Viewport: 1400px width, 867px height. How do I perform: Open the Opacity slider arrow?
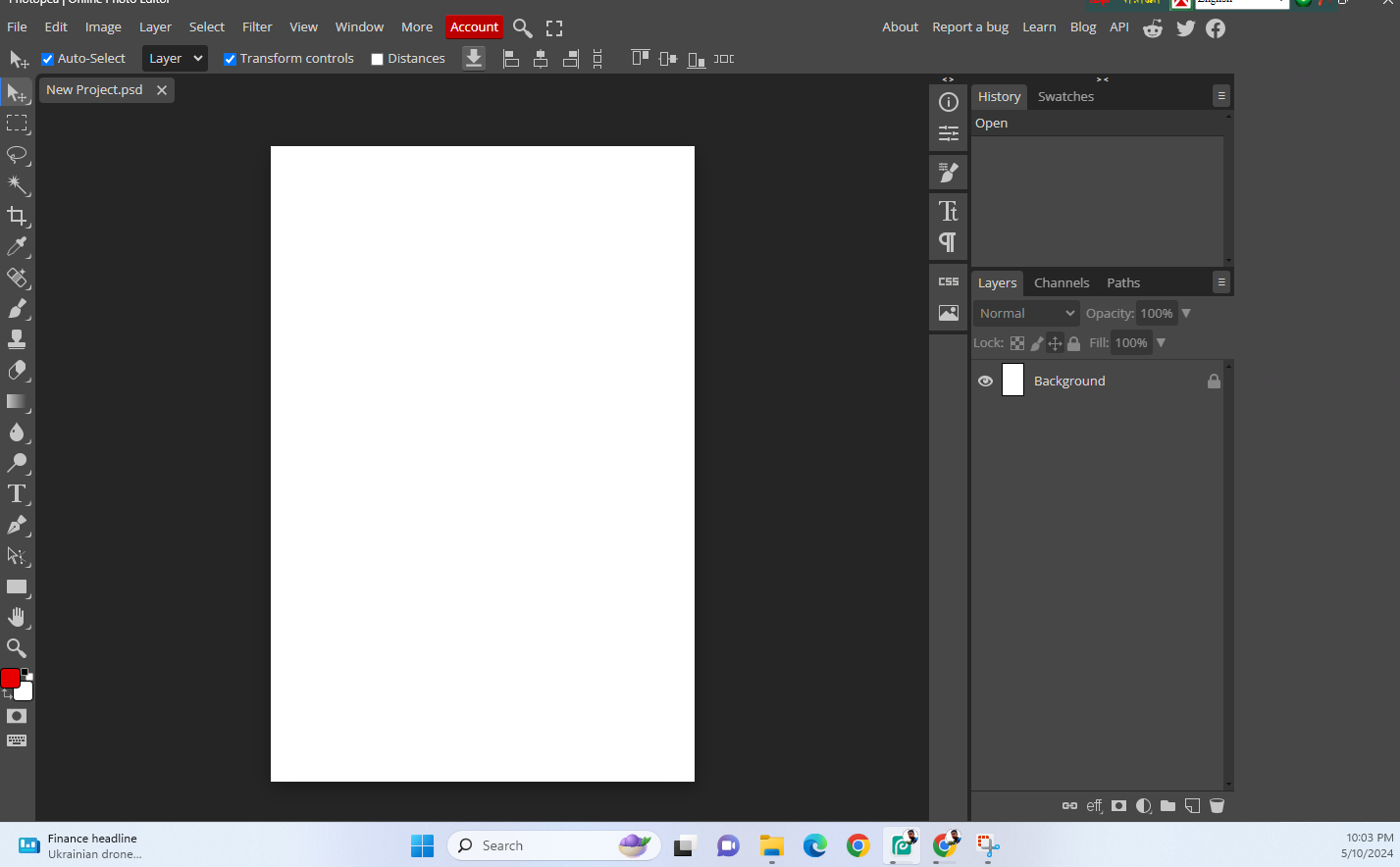pos(1186,314)
